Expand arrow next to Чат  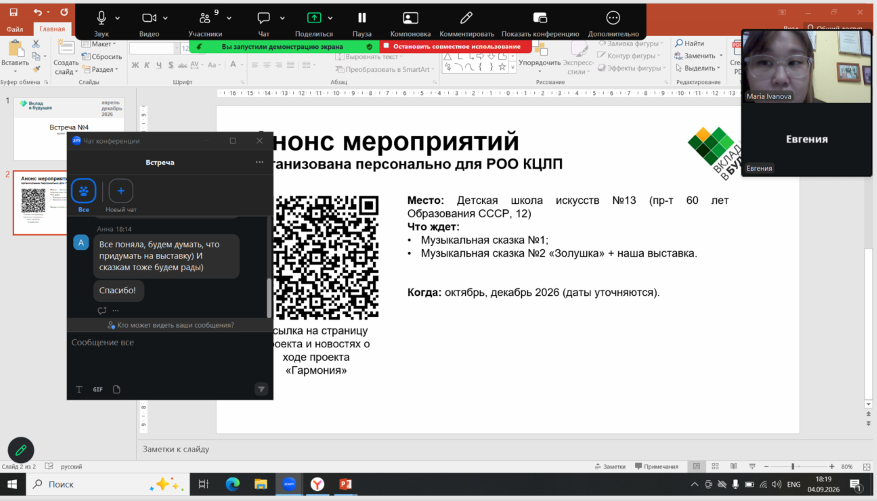pos(282,18)
